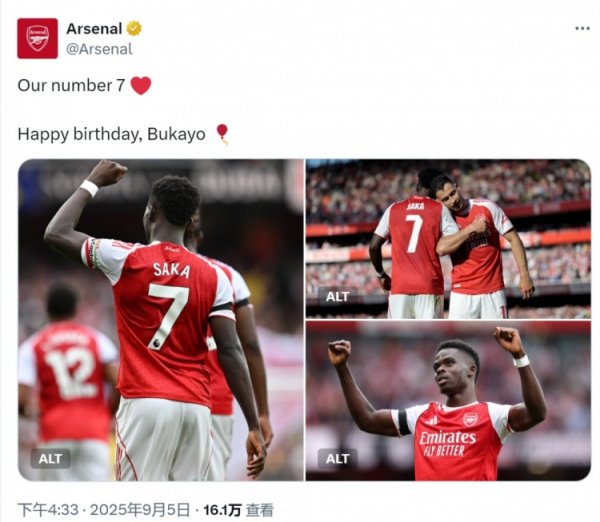Click the Arsenal display name

(x=94, y=29)
